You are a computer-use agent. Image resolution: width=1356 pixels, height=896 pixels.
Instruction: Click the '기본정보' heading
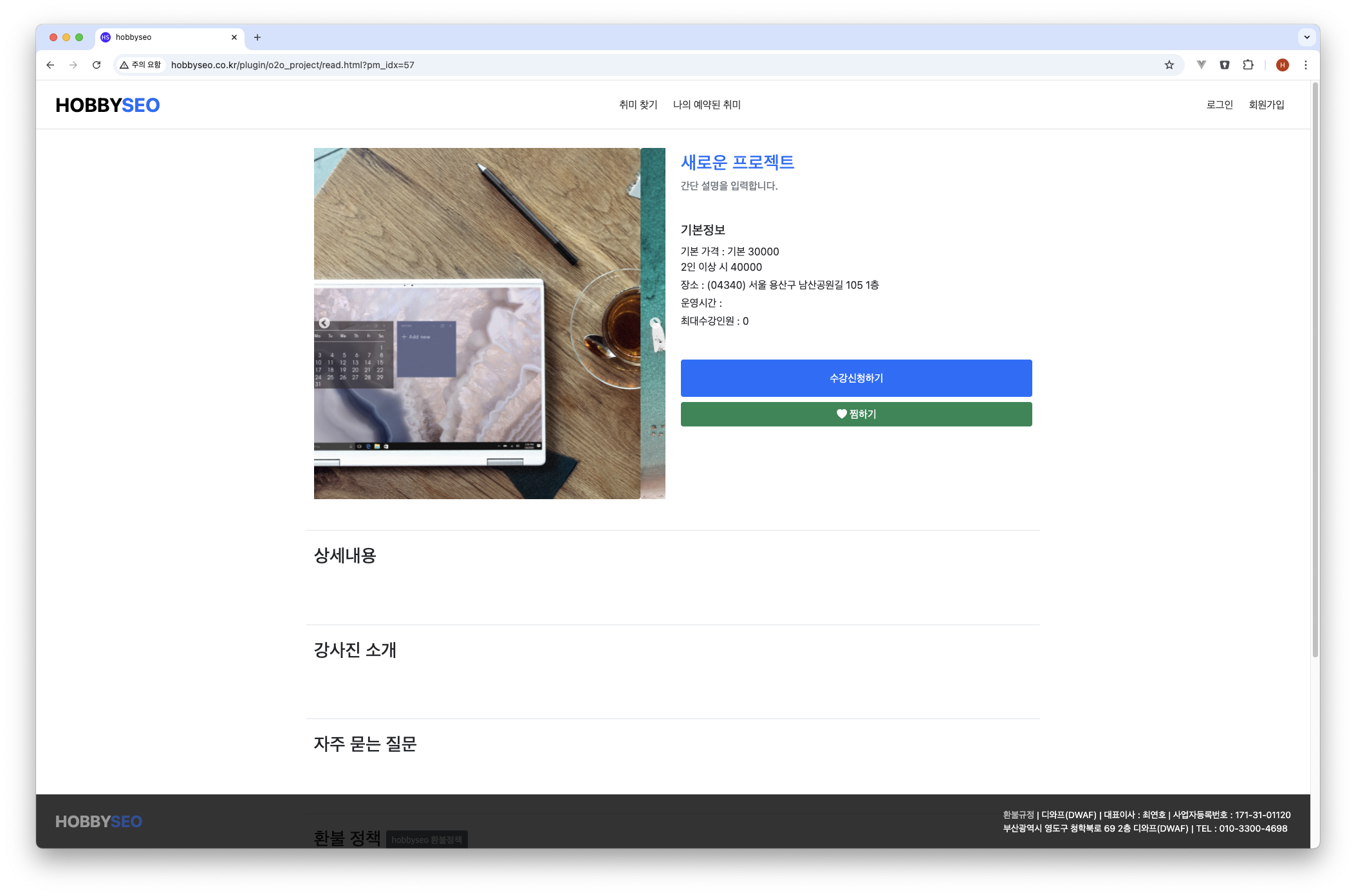(x=703, y=230)
